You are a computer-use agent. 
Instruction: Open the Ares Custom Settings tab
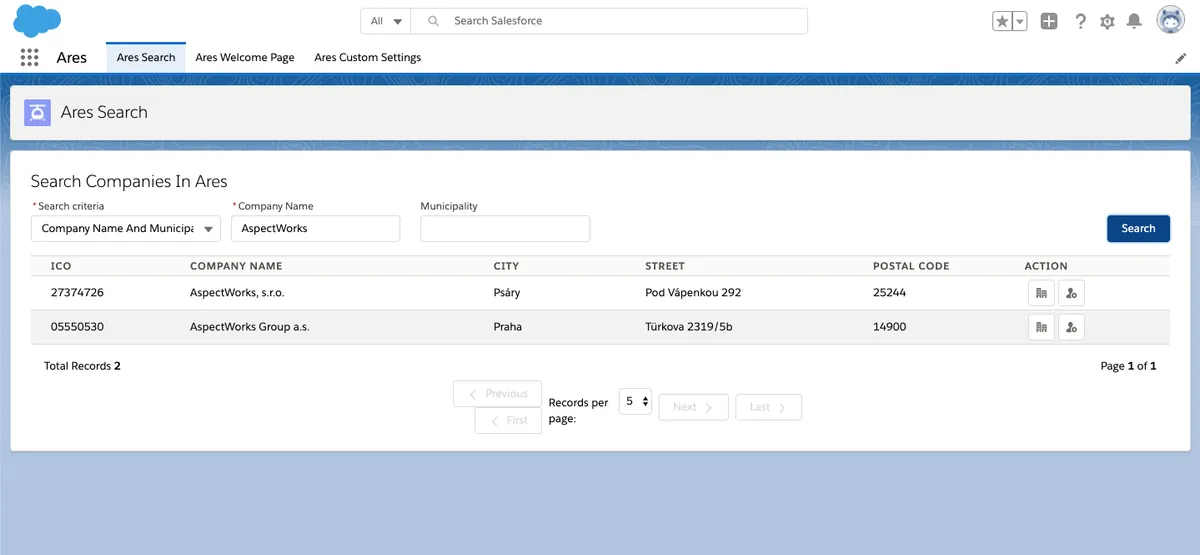tap(368, 58)
